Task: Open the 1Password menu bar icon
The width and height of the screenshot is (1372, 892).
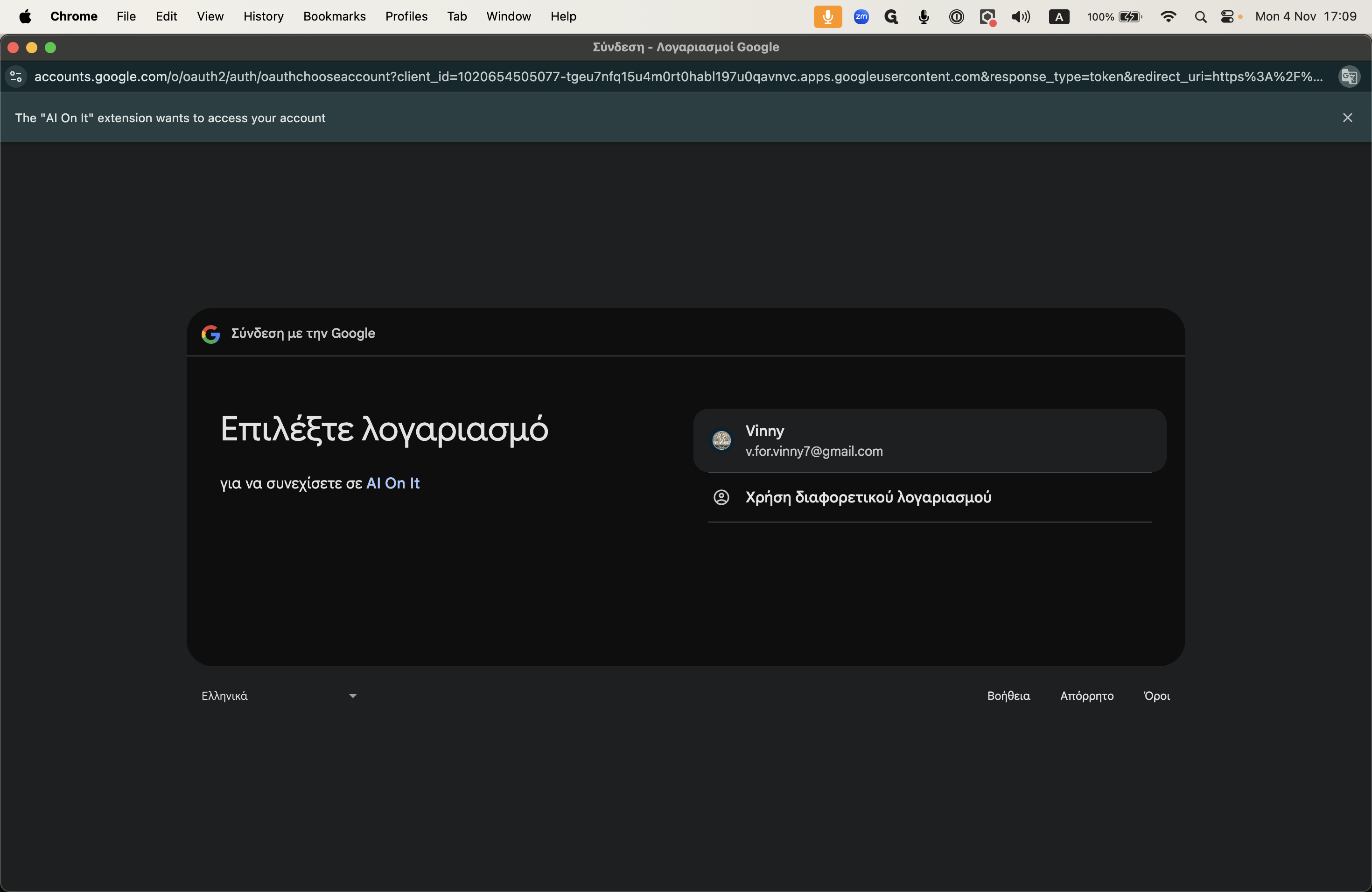Action: click(956, 17)
